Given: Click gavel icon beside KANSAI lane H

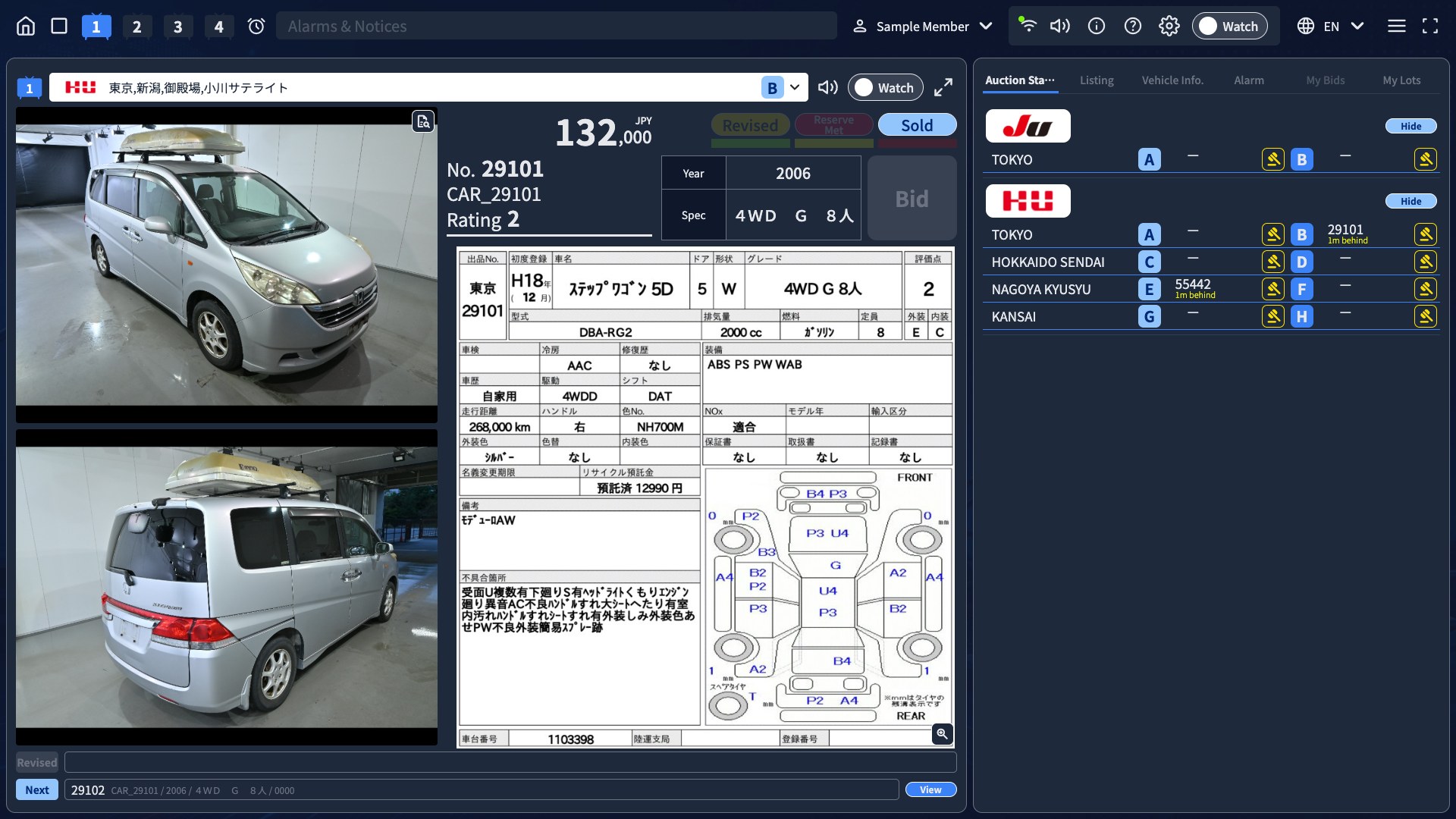Looking at the screenshot, I should click(x=1426, y=317).
